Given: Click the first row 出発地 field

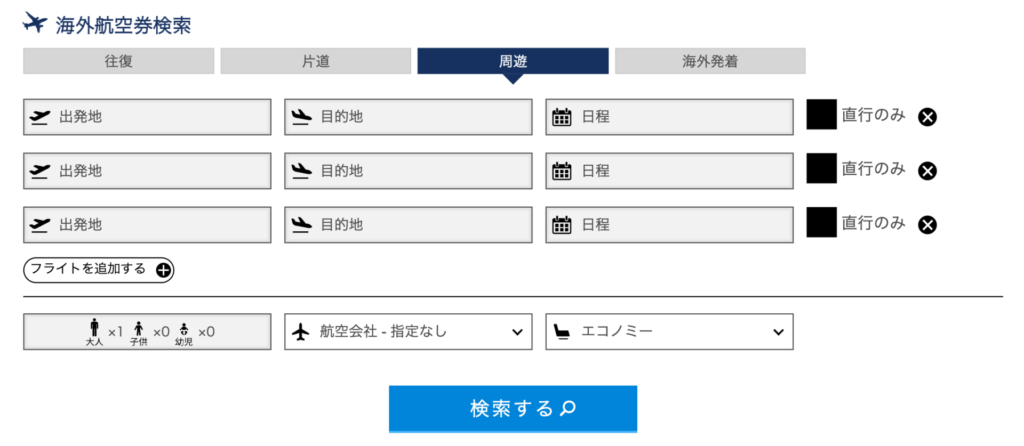Looking at the screenshot, I should pyautogui.click(x=147, y=117).
